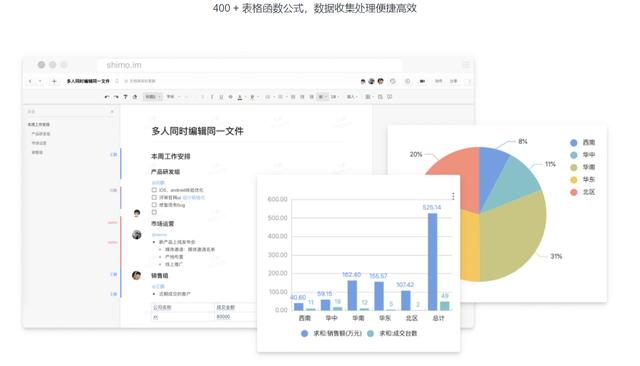This screenshot has height=366, width=640.
Task: Click the redo arrow in the toolbar
Action: point(116,97)
